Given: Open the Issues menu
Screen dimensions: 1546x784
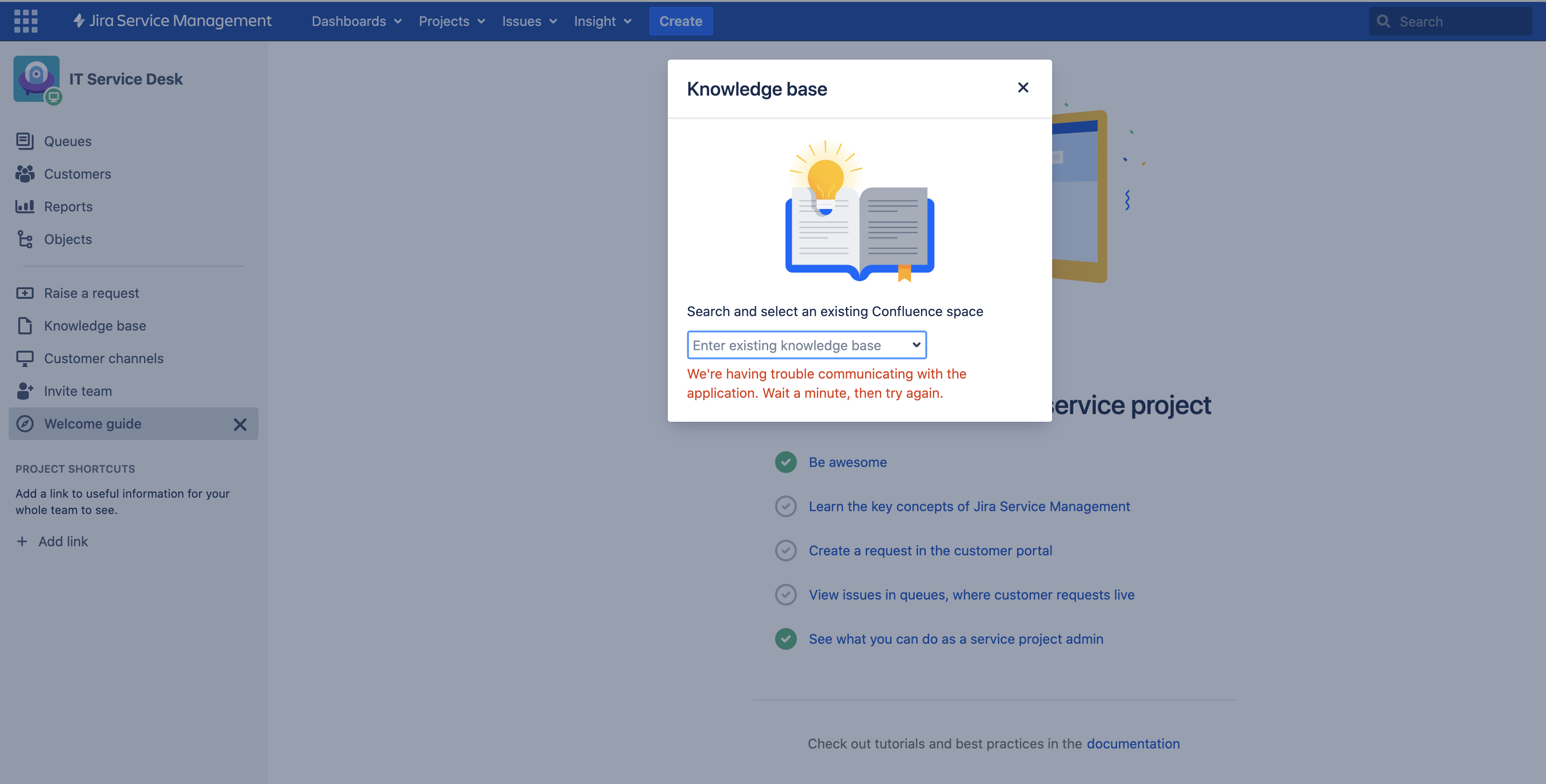Looking at the screenshot, I should click(x=529, y=21).
